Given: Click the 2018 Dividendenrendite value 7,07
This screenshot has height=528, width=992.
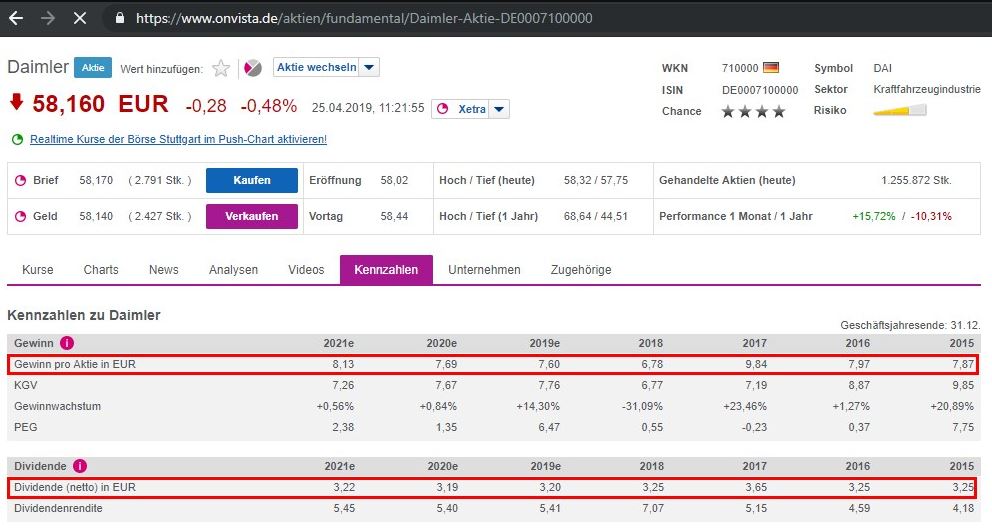Looking at the screenshot, I should [x=652, y=508].
